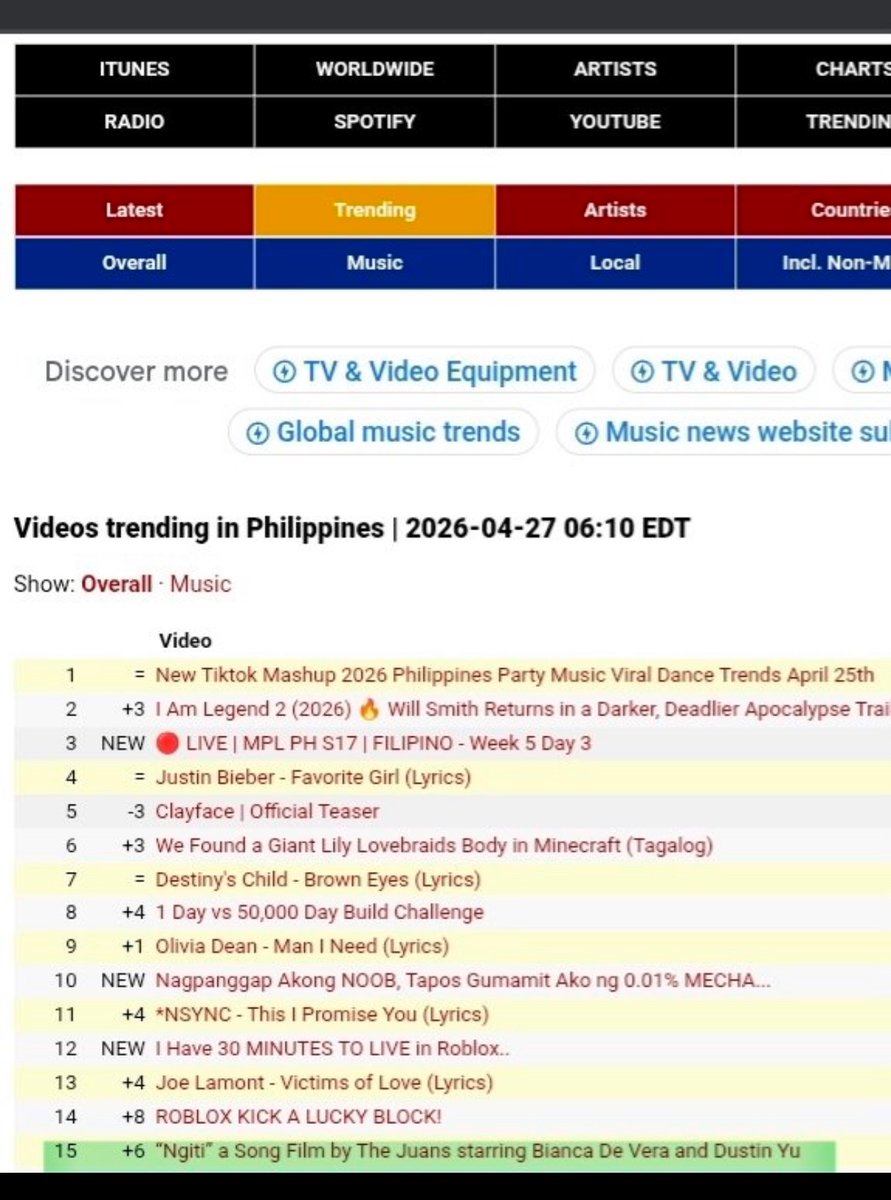Click NEW label on rank 3 row
The height and width of the screenshot is (1200, 891).
point(123,743)
